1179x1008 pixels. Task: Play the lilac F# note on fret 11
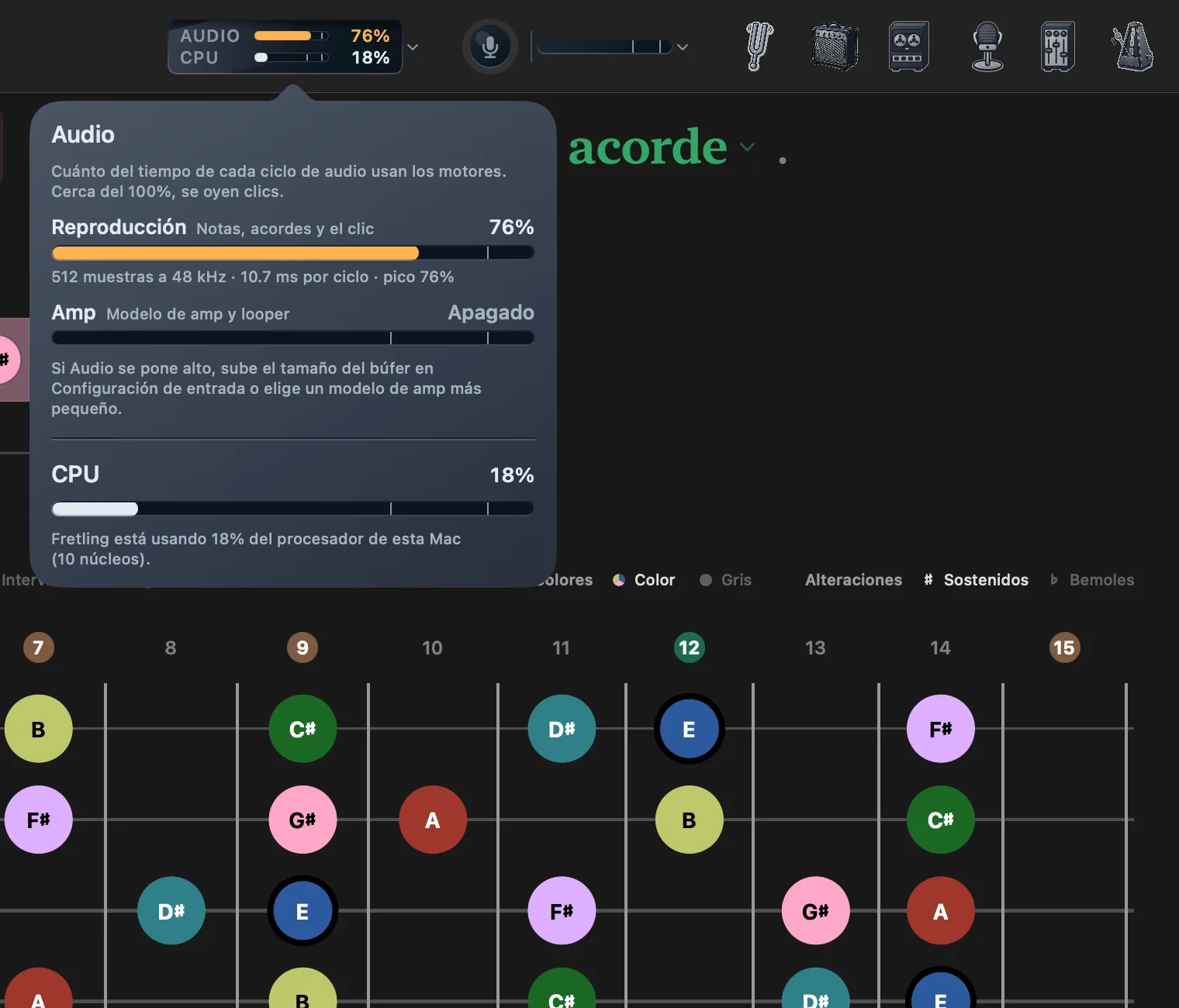[x=562, y=910]
